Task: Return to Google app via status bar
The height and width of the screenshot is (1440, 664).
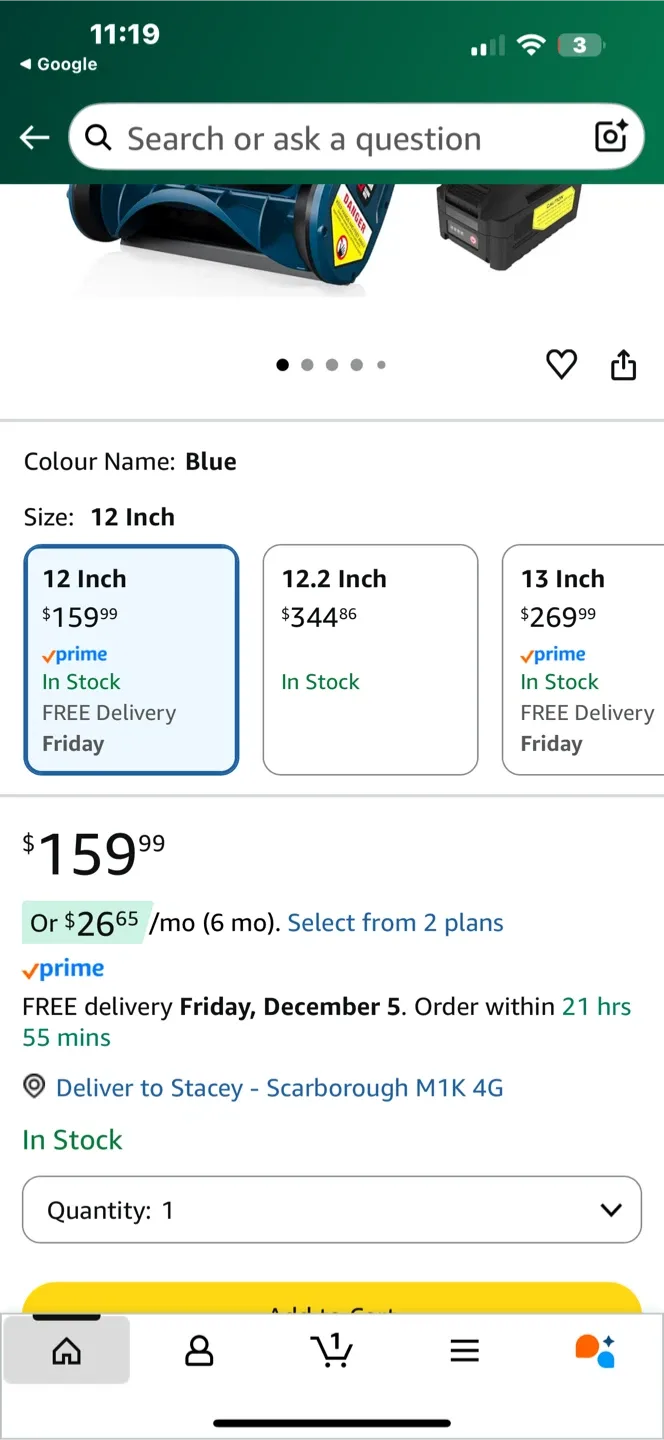Action: 58,64
